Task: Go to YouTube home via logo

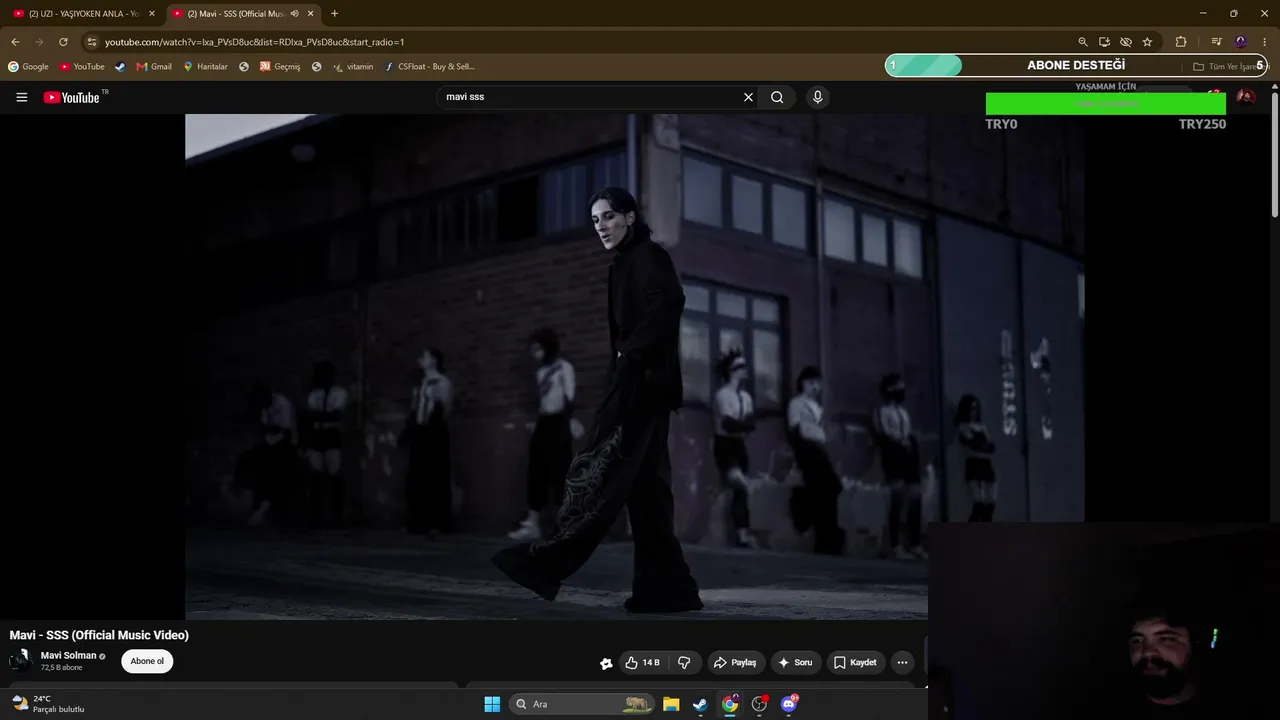Action: click(x=72, y=97)
